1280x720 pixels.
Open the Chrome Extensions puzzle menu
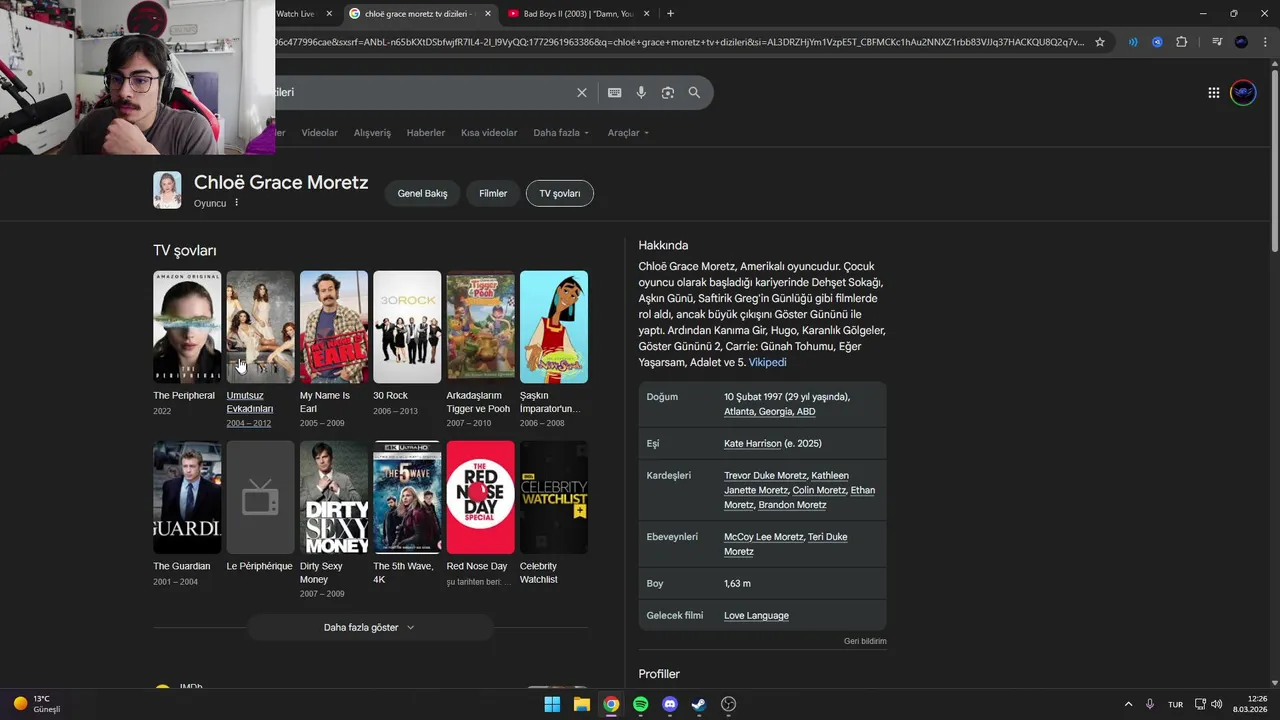pos(1181,42)
